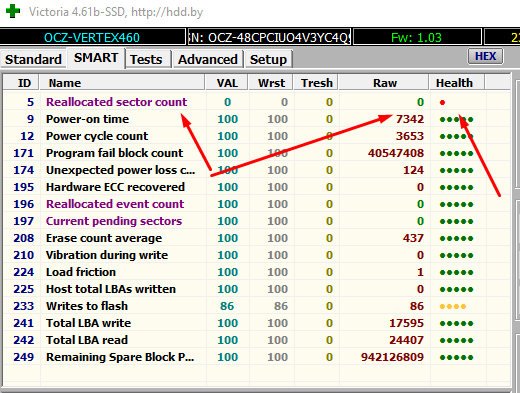Click raw value 40547408
This screenshot has height=393, width=520.
click(396, 153)
